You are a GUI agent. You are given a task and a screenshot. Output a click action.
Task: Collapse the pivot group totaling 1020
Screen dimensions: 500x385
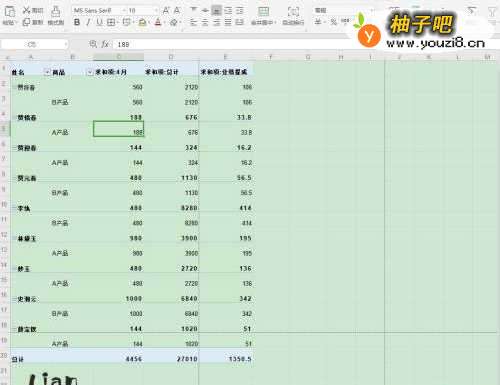click(x=14, y=329)
